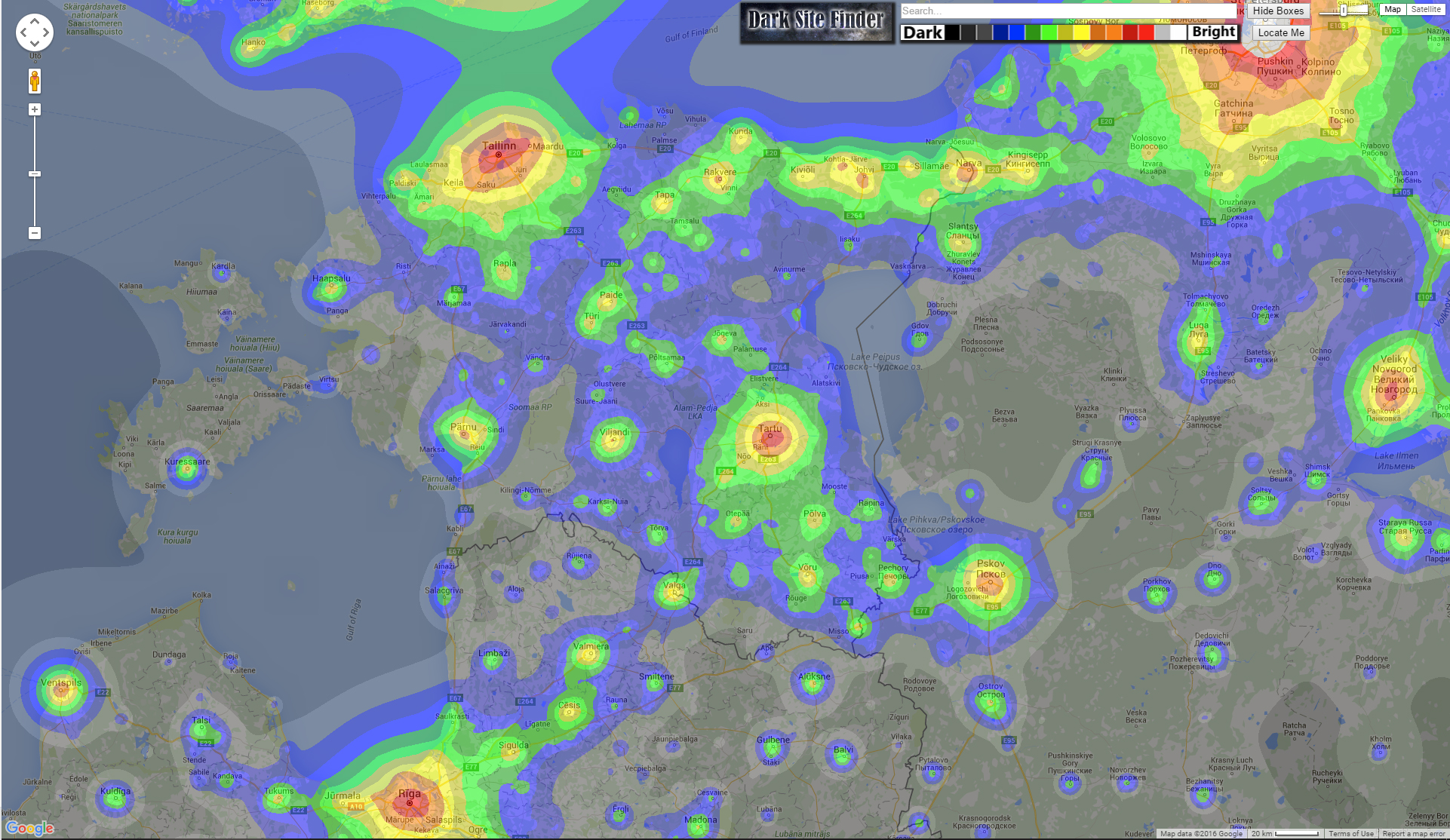Click the yellow swatch in the brightness legend

(1081, 32)
